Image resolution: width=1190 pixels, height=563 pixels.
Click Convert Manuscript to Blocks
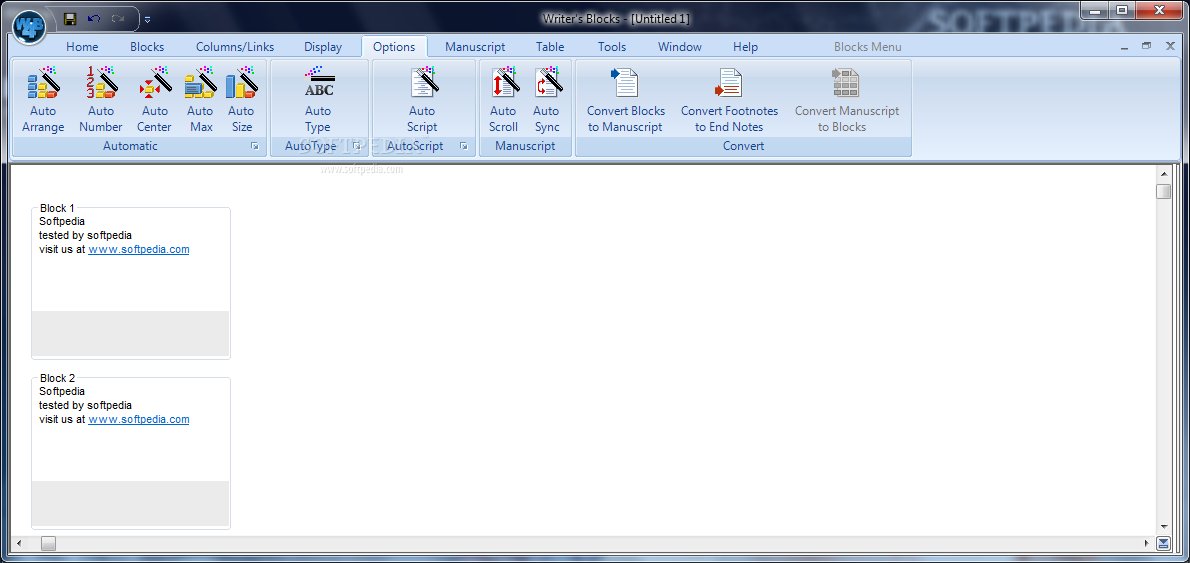[846, 101]
